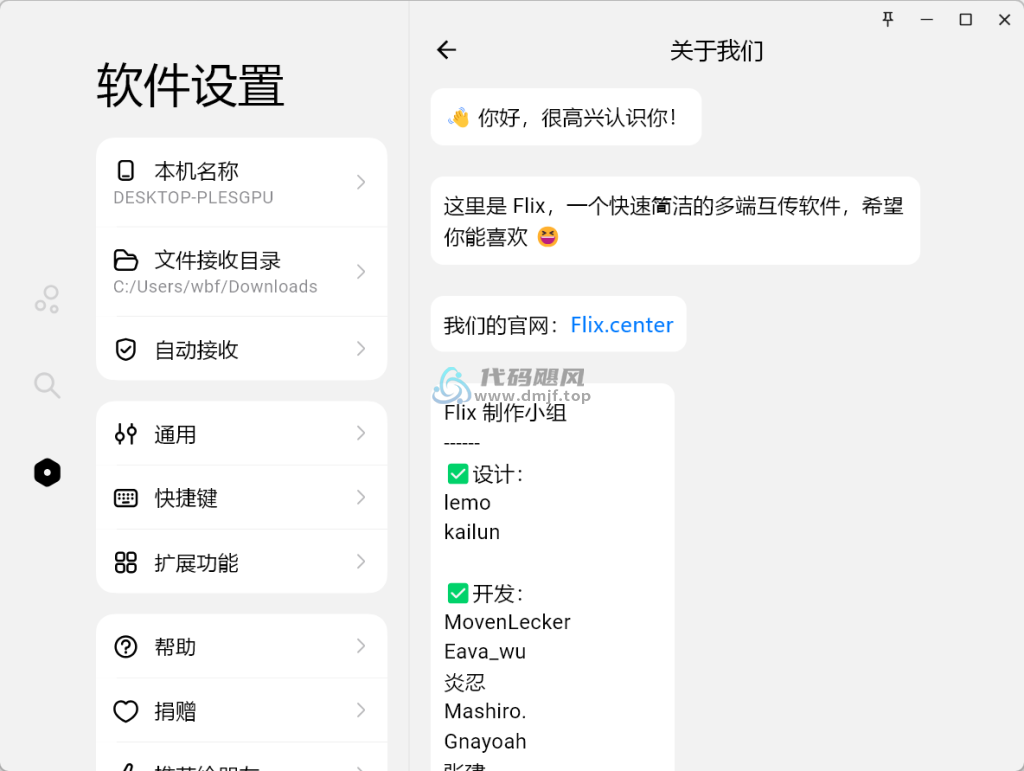Click the 这里是 Flix intro message bubble

click(x=675, y=221)
